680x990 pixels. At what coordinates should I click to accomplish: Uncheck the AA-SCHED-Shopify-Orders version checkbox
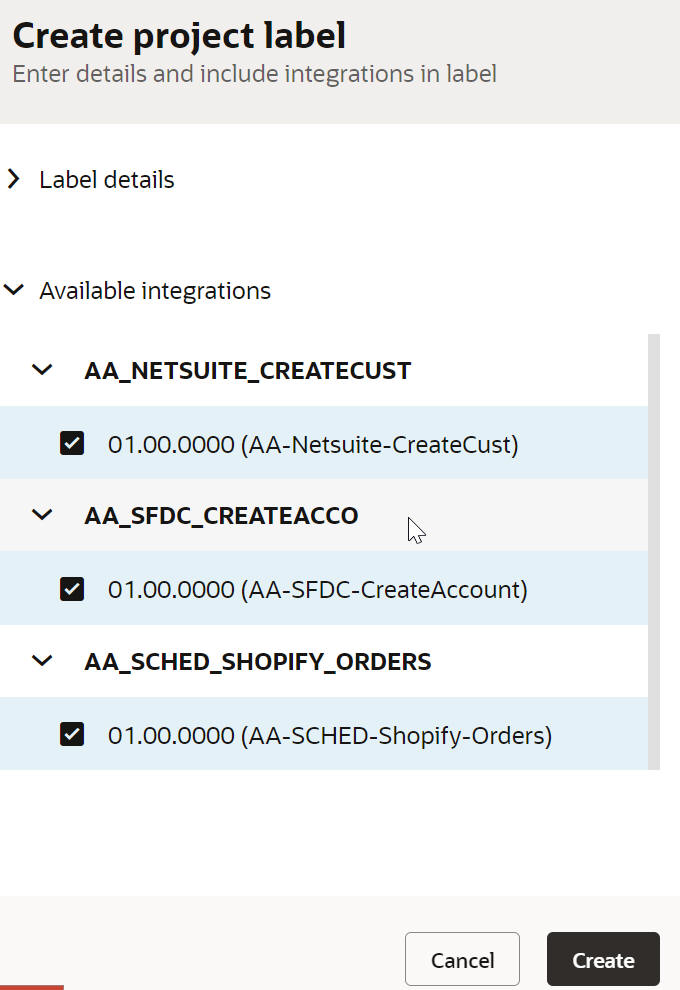(x=72, y=734)
